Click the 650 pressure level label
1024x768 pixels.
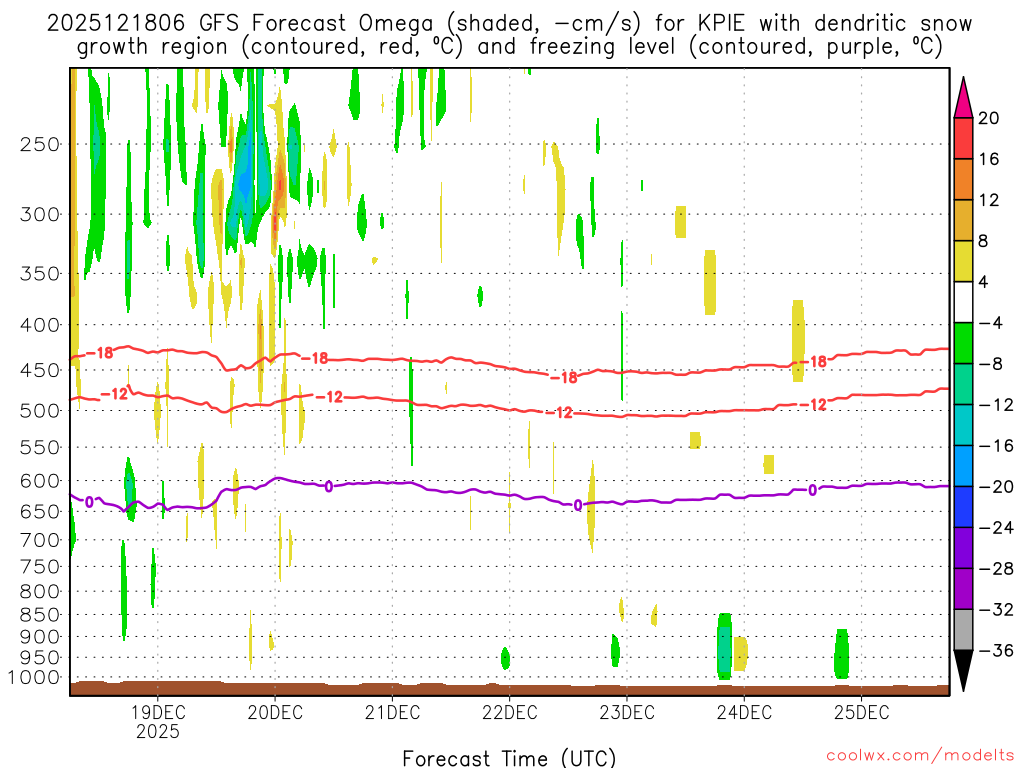(40, 511)
